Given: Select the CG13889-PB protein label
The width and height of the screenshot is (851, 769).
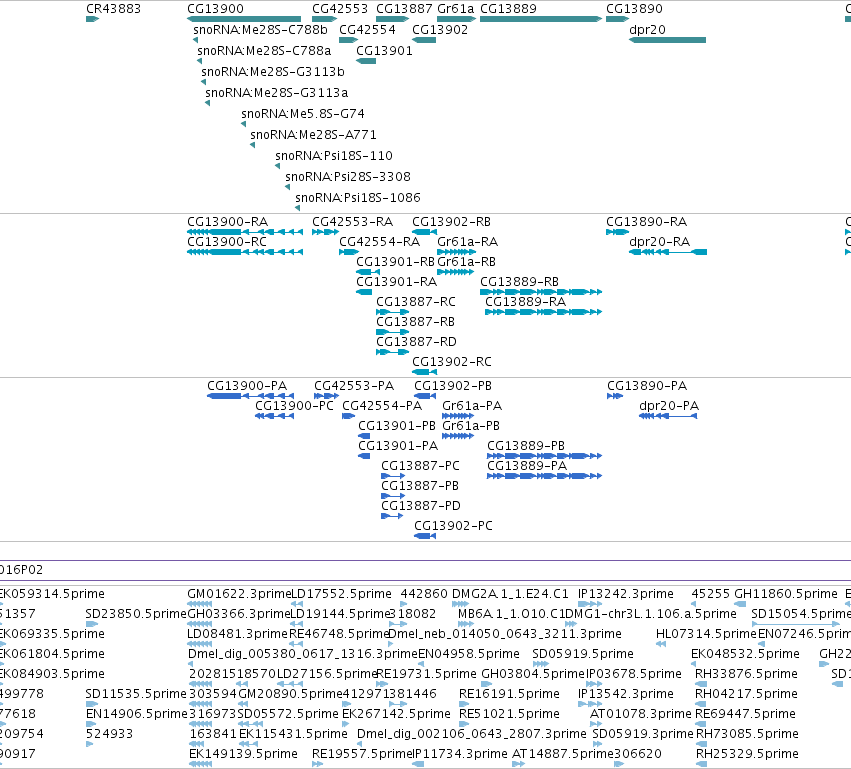Looking at the screenshot, I should click(x=526, y=446).
